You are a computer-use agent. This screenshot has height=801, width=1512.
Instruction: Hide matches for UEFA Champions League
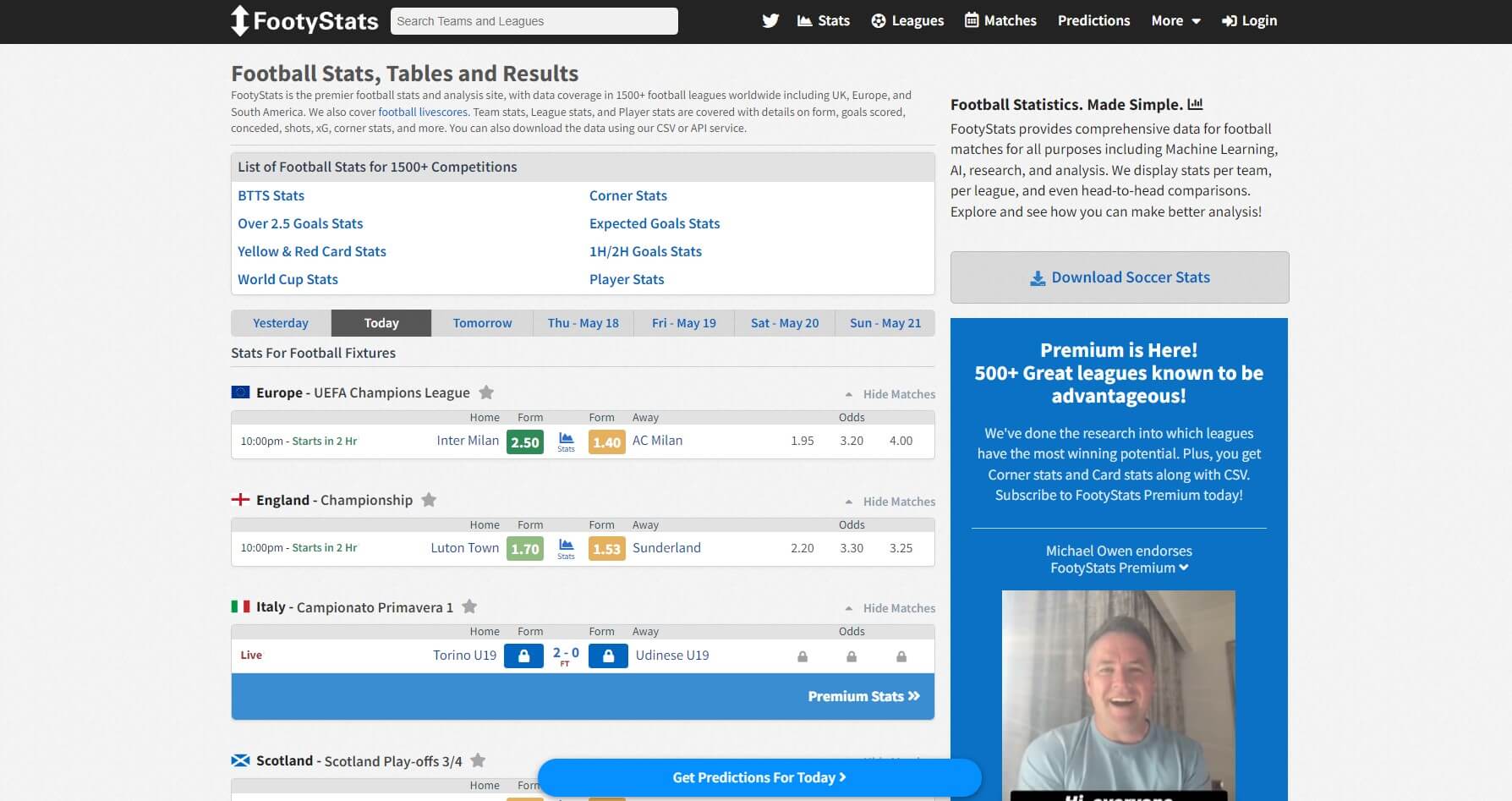pyautogui.click(x=898, y=393)
